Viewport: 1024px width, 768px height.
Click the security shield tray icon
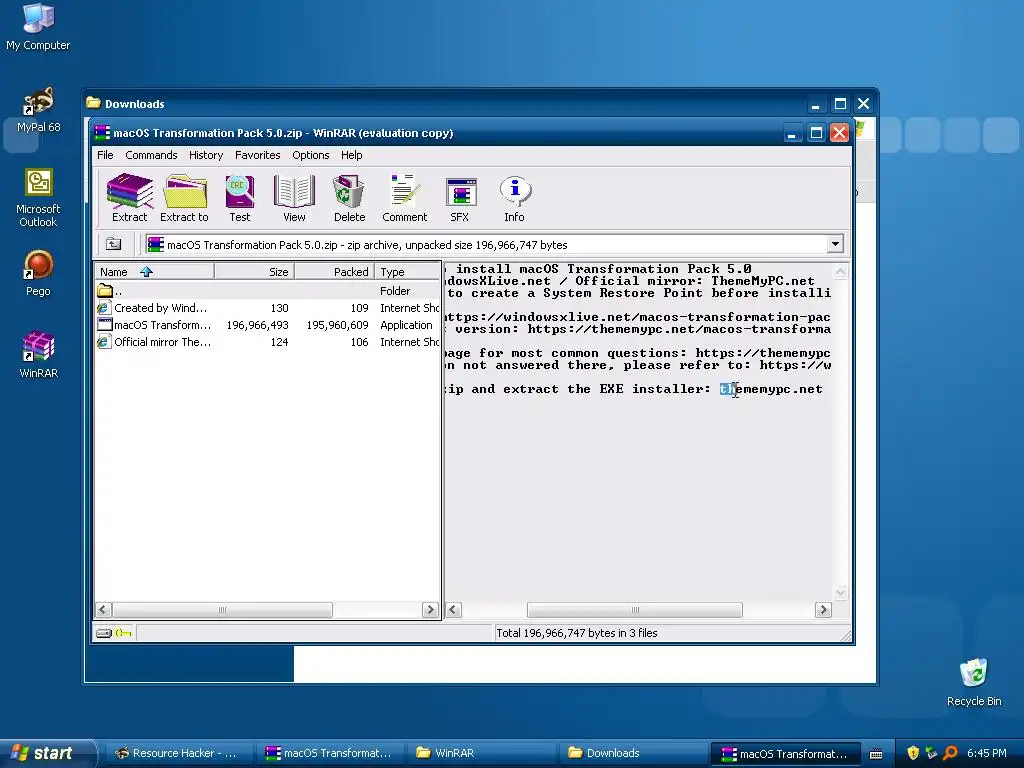[913, 753]
